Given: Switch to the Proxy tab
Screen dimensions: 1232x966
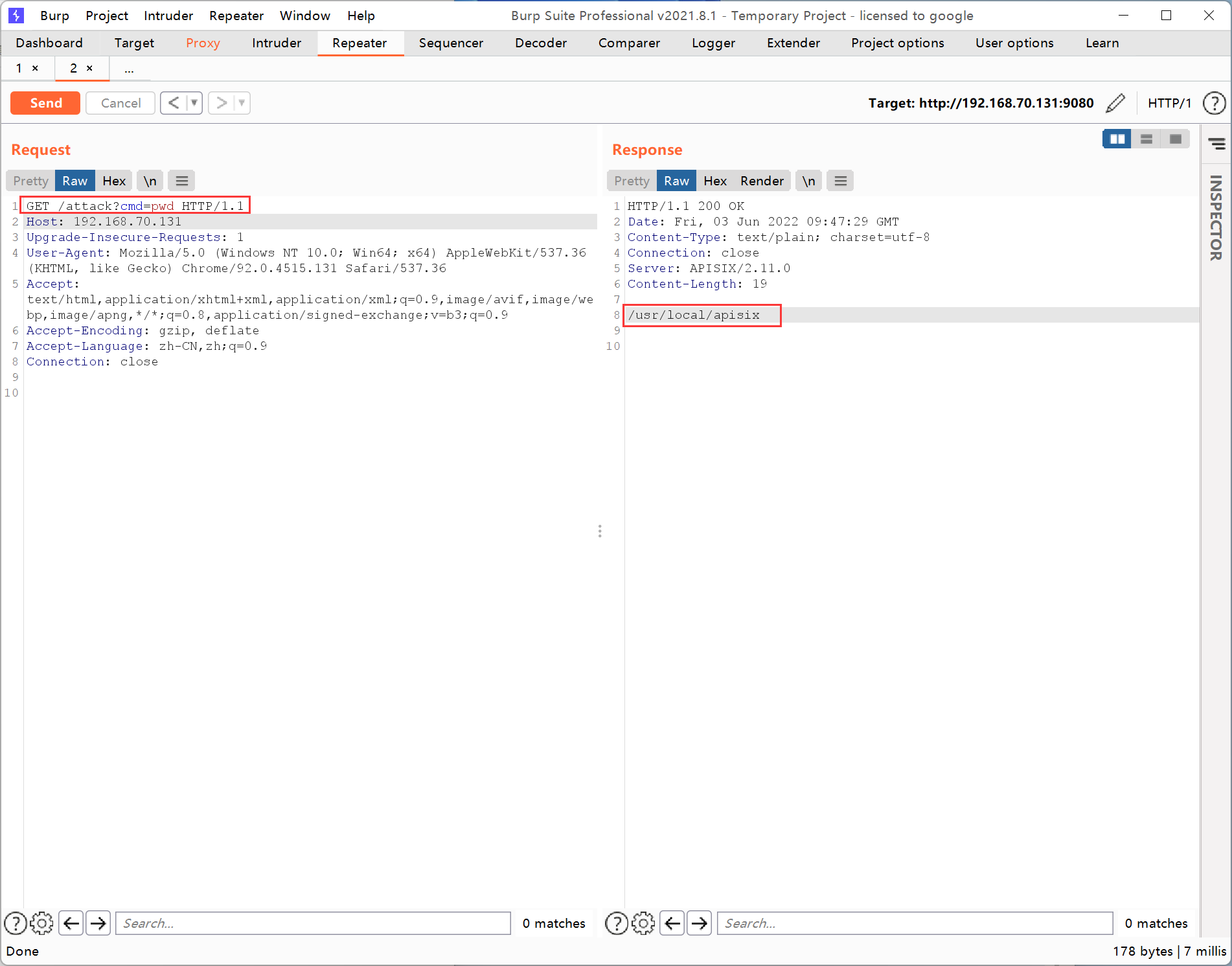Looking at the screenshot, I should point(203,43).
